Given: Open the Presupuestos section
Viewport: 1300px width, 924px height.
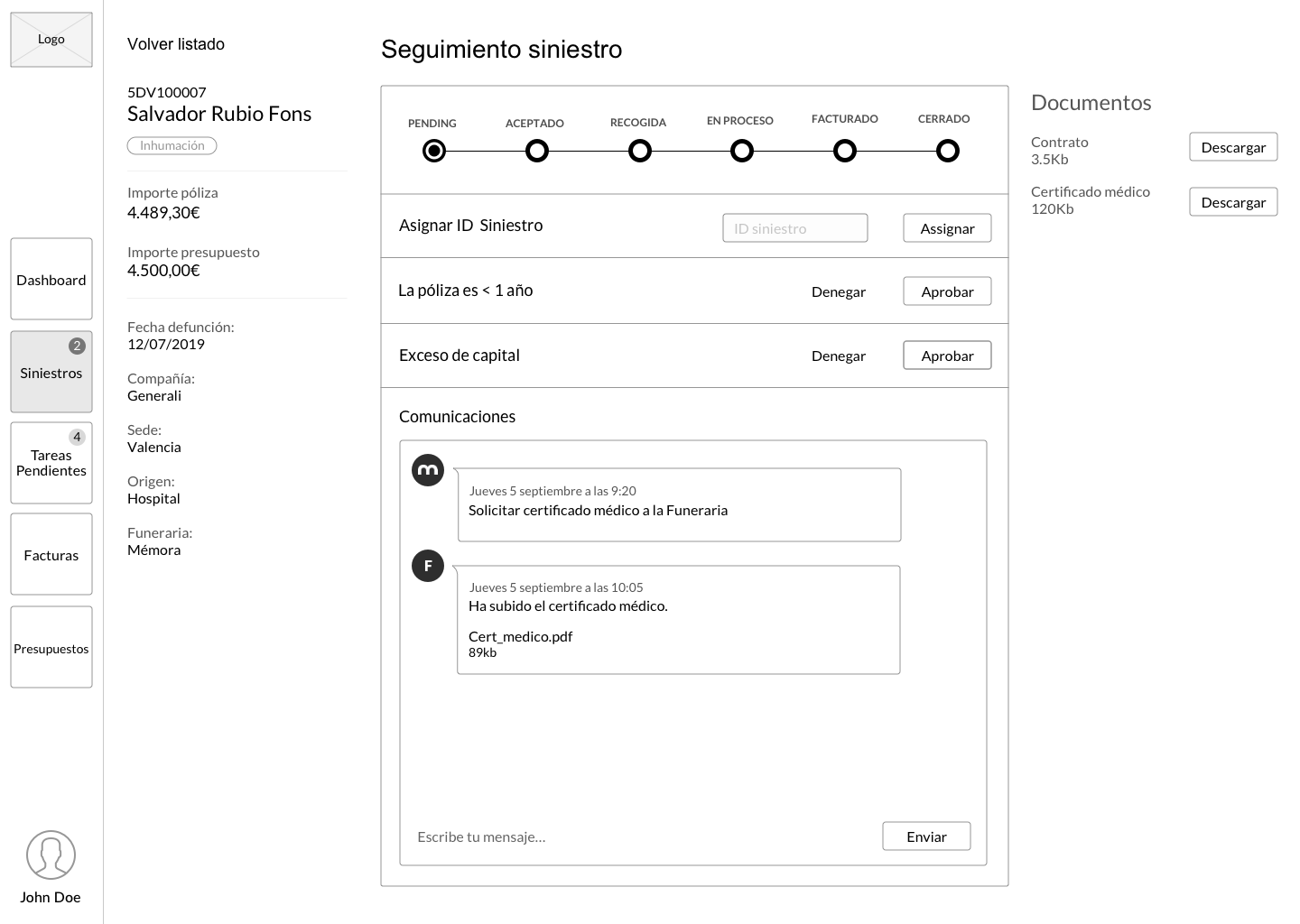Looking at the screenshot, I should (x=51, y=647).
